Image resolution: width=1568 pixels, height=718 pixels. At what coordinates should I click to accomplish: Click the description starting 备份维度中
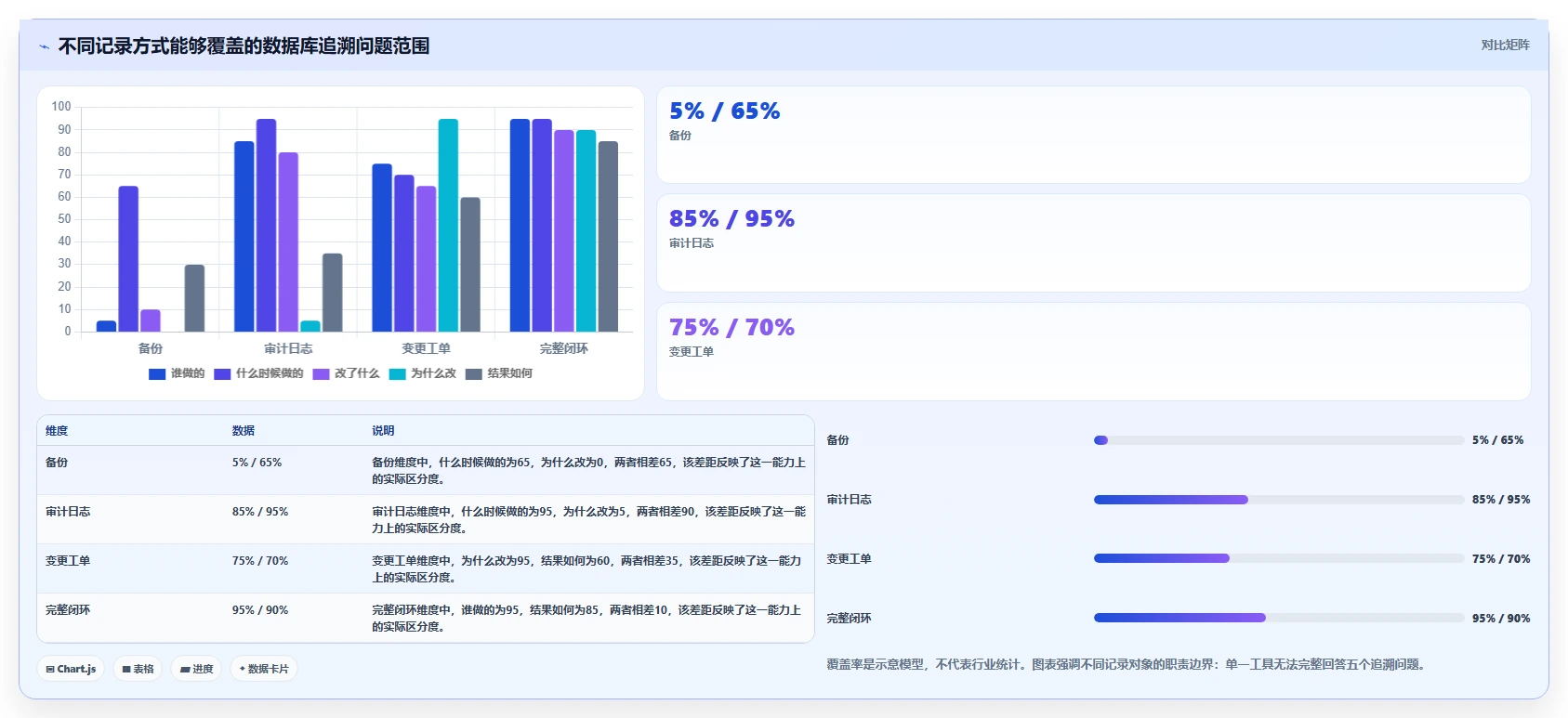588,471
